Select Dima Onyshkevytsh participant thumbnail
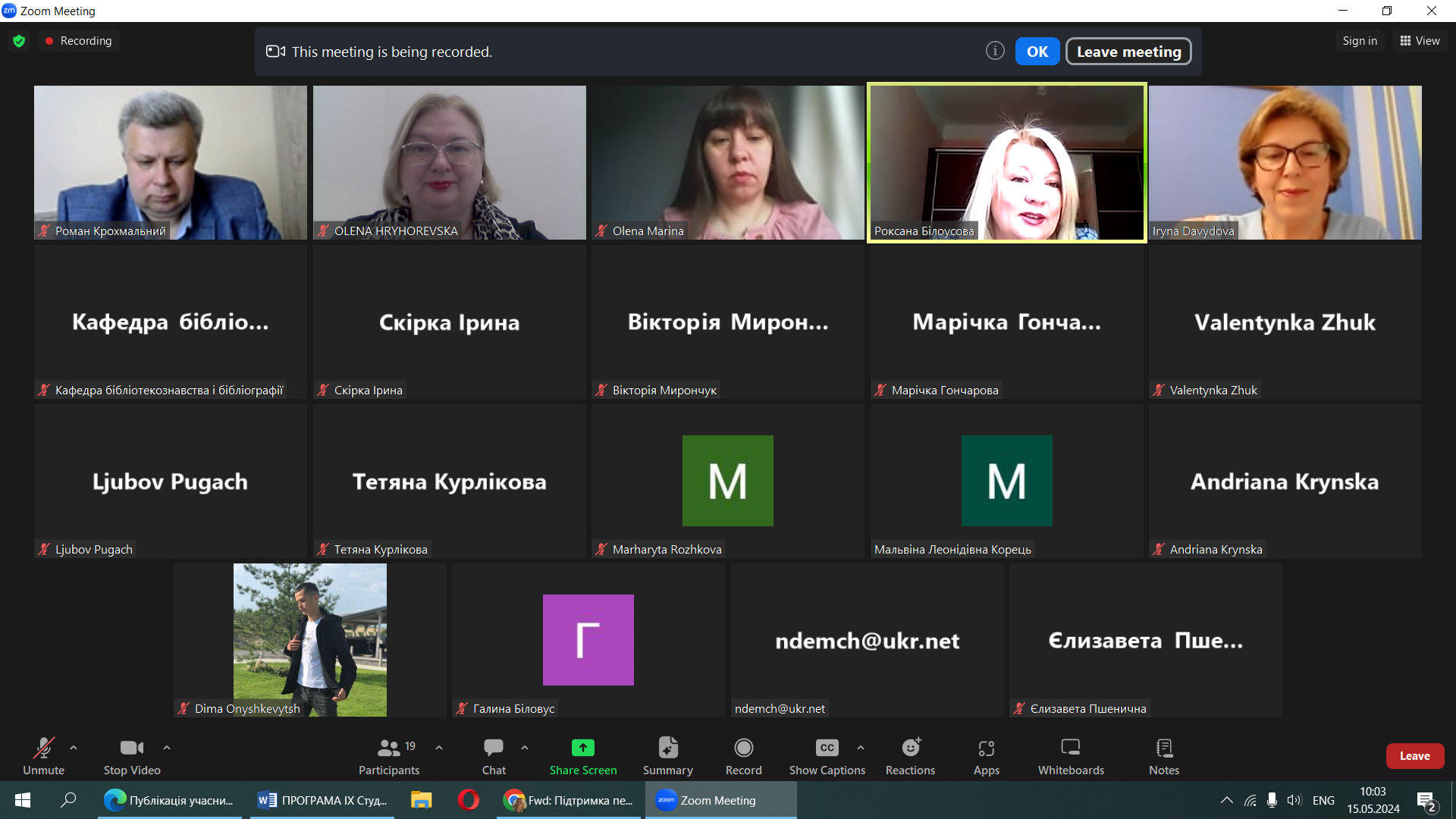 pos(309,639)
